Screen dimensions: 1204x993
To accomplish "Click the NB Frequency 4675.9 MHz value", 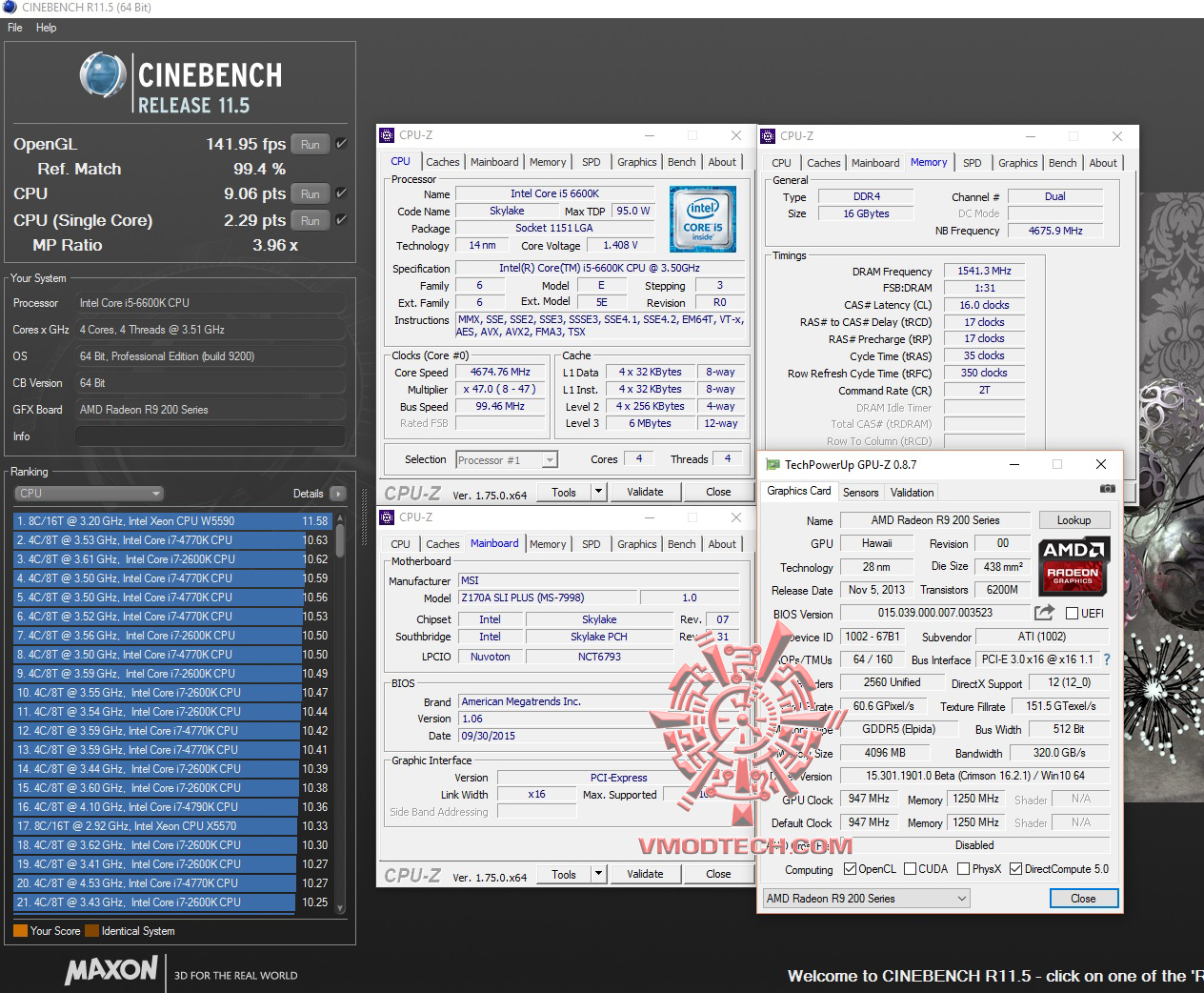I will point(1055,231).
